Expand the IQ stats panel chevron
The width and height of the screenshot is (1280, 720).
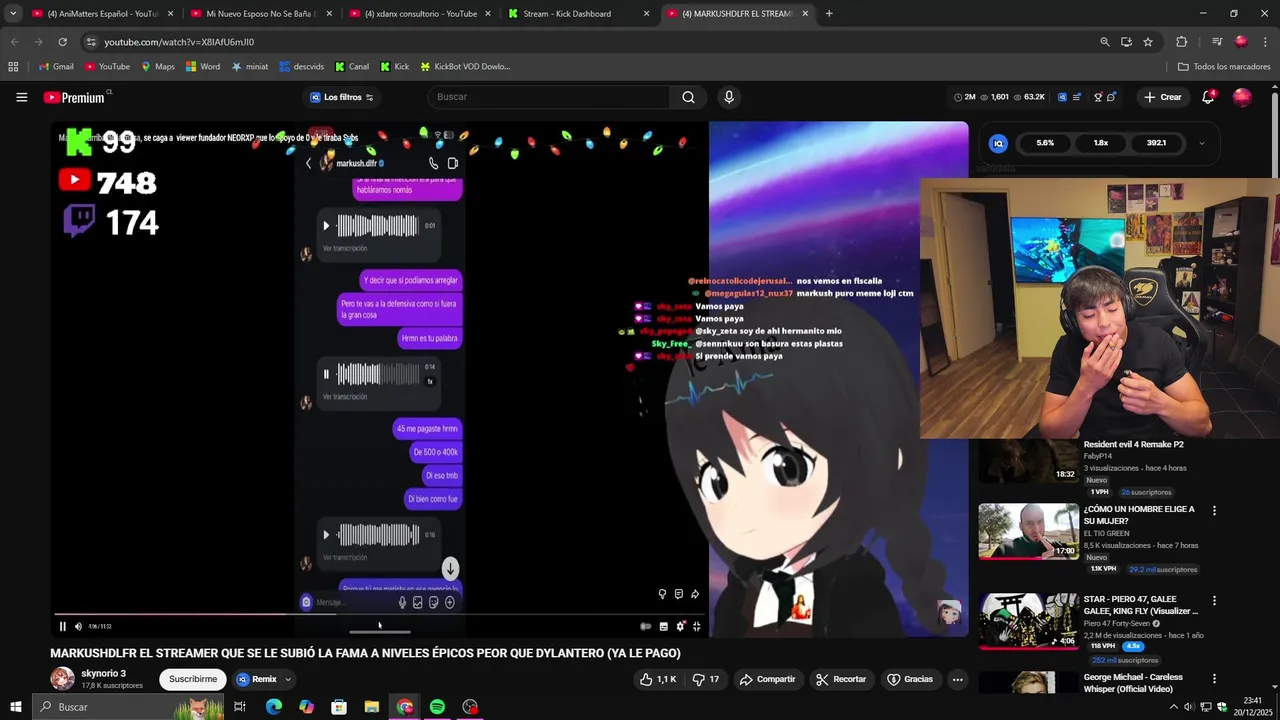pos(1201,143)
